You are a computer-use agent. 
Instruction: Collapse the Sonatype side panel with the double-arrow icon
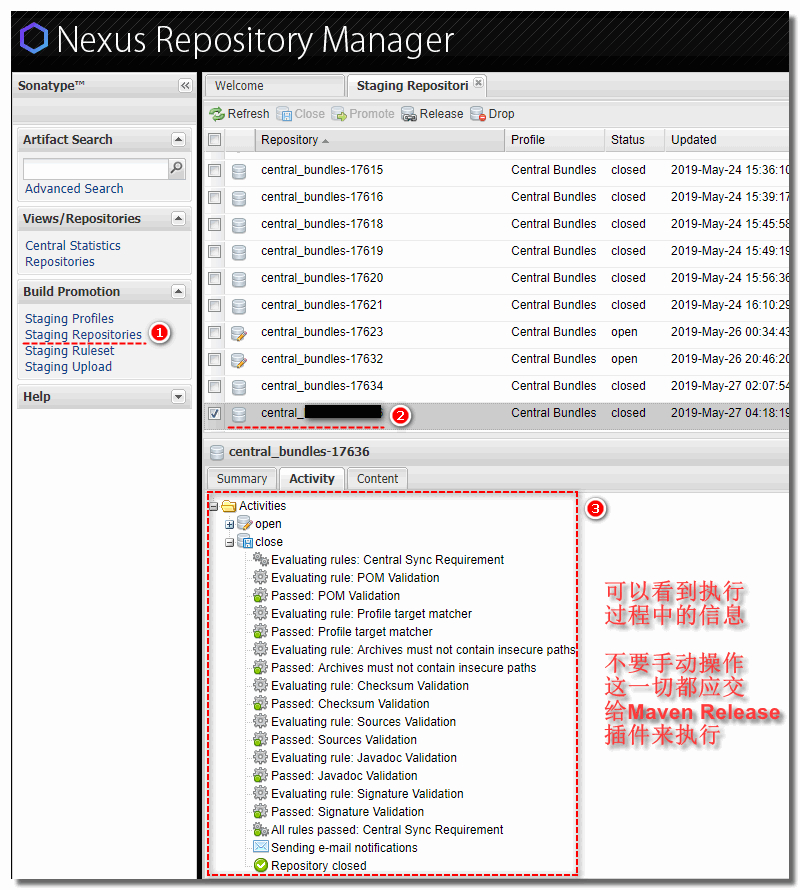click(185, 86)
